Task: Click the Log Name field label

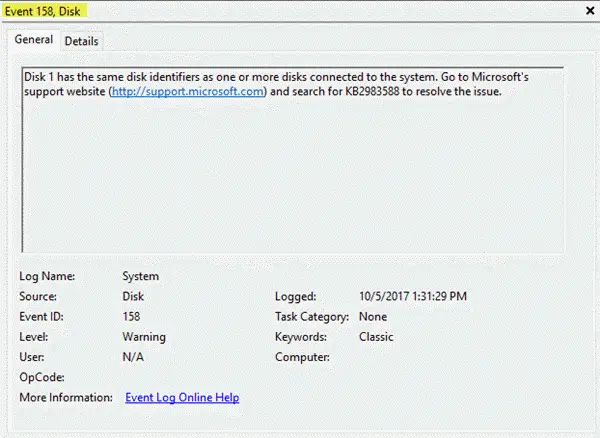Action: (x=46, y=276)
